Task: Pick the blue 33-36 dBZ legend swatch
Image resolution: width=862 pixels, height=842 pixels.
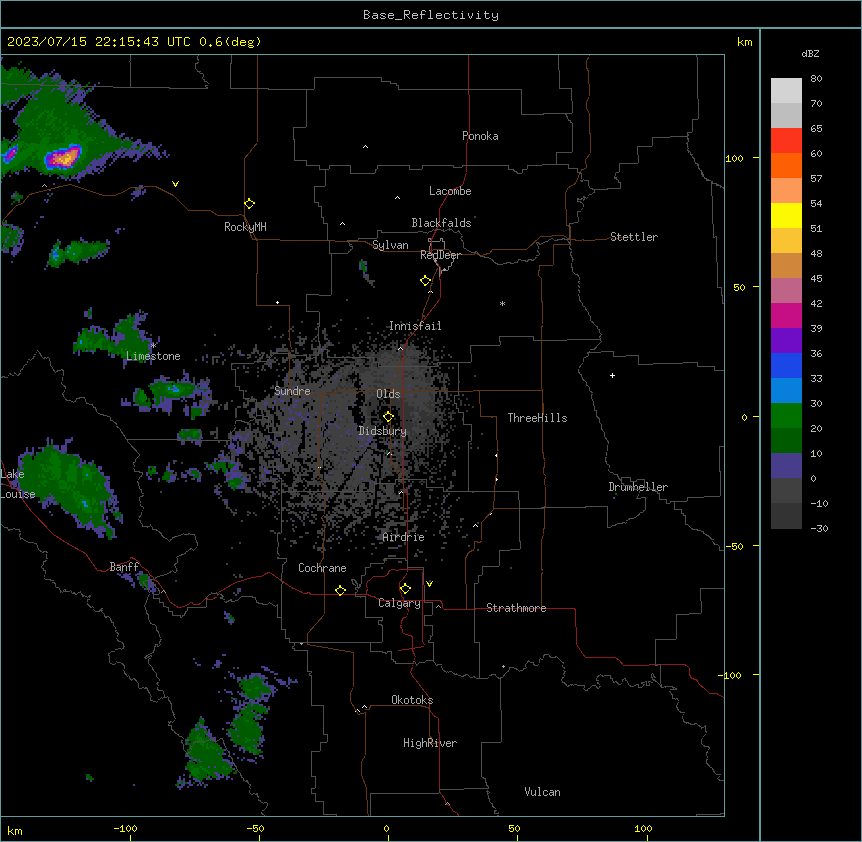Action: (x=786, y=365)
